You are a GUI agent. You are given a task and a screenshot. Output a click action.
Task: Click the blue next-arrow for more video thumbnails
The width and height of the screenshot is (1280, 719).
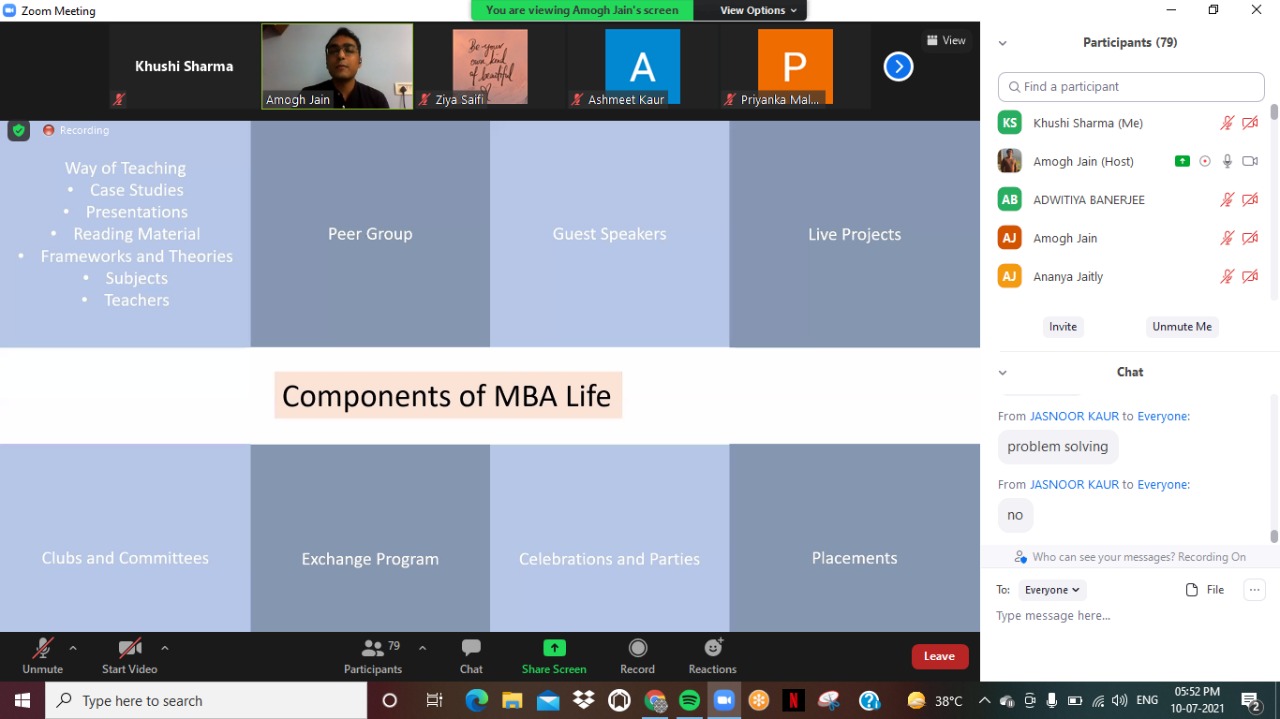click(x=898, y=67)
